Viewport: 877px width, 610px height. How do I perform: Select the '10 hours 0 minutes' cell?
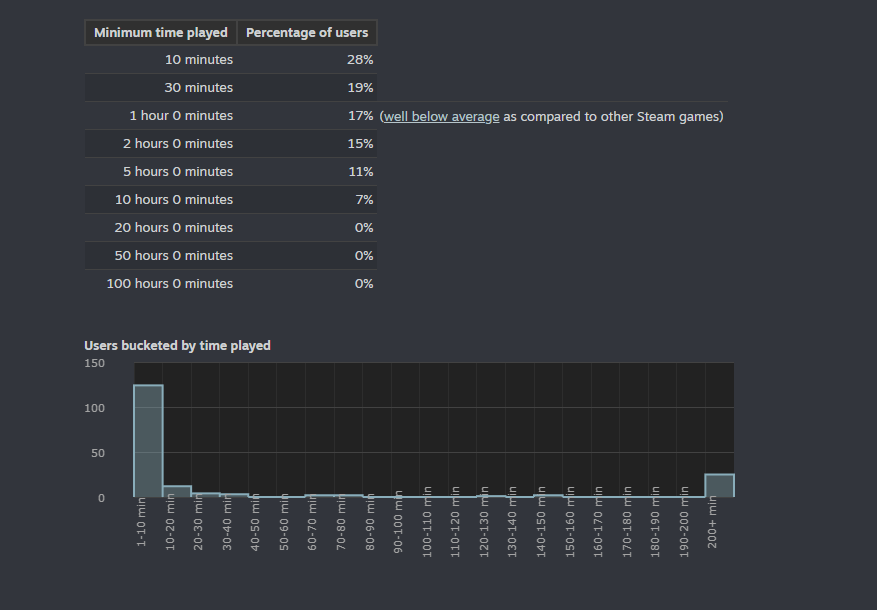pos(161,199)
